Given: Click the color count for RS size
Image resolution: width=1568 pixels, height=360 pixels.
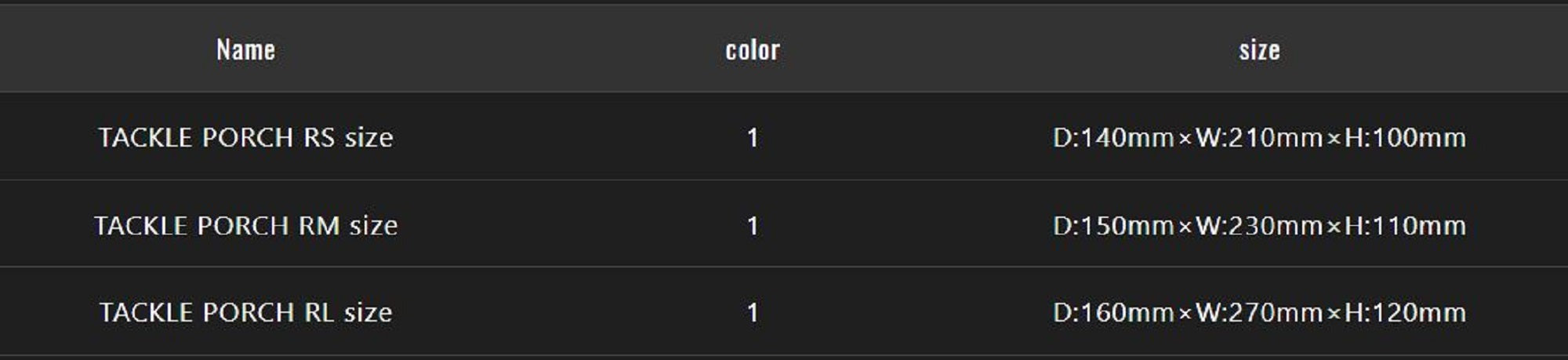Looking at the screenshot, I should pyautogui.click(x=753, y=138).
